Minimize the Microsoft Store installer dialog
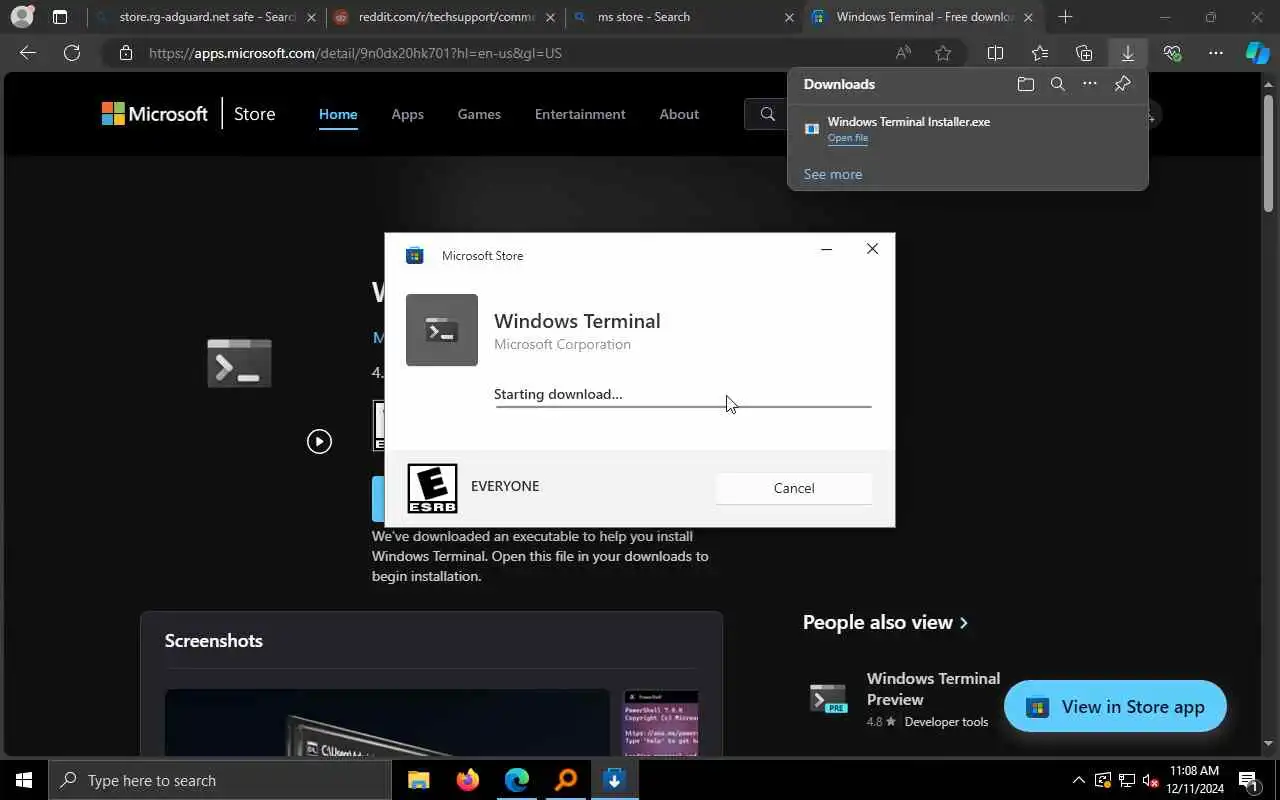1280x800 pixels. click(x=826, y=249)
